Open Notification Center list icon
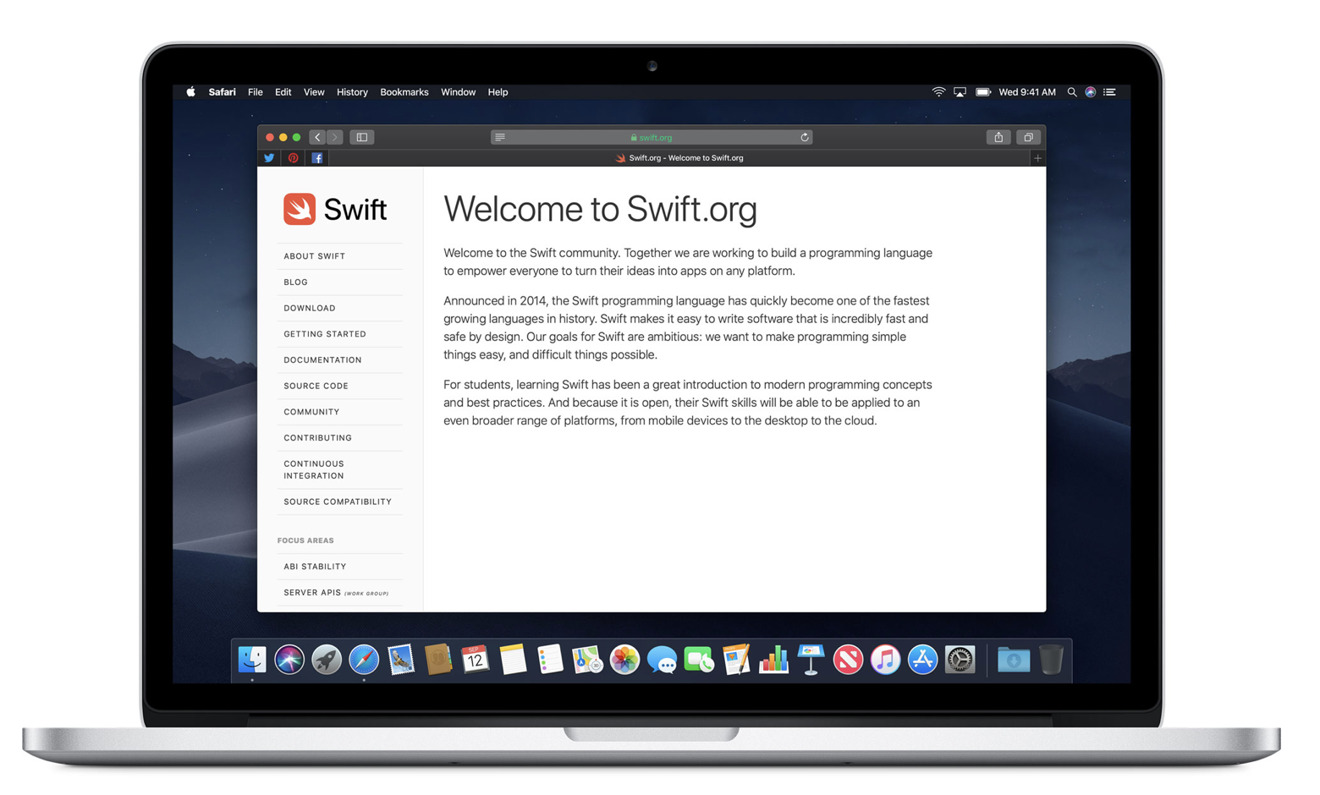 click(1109, 92)
